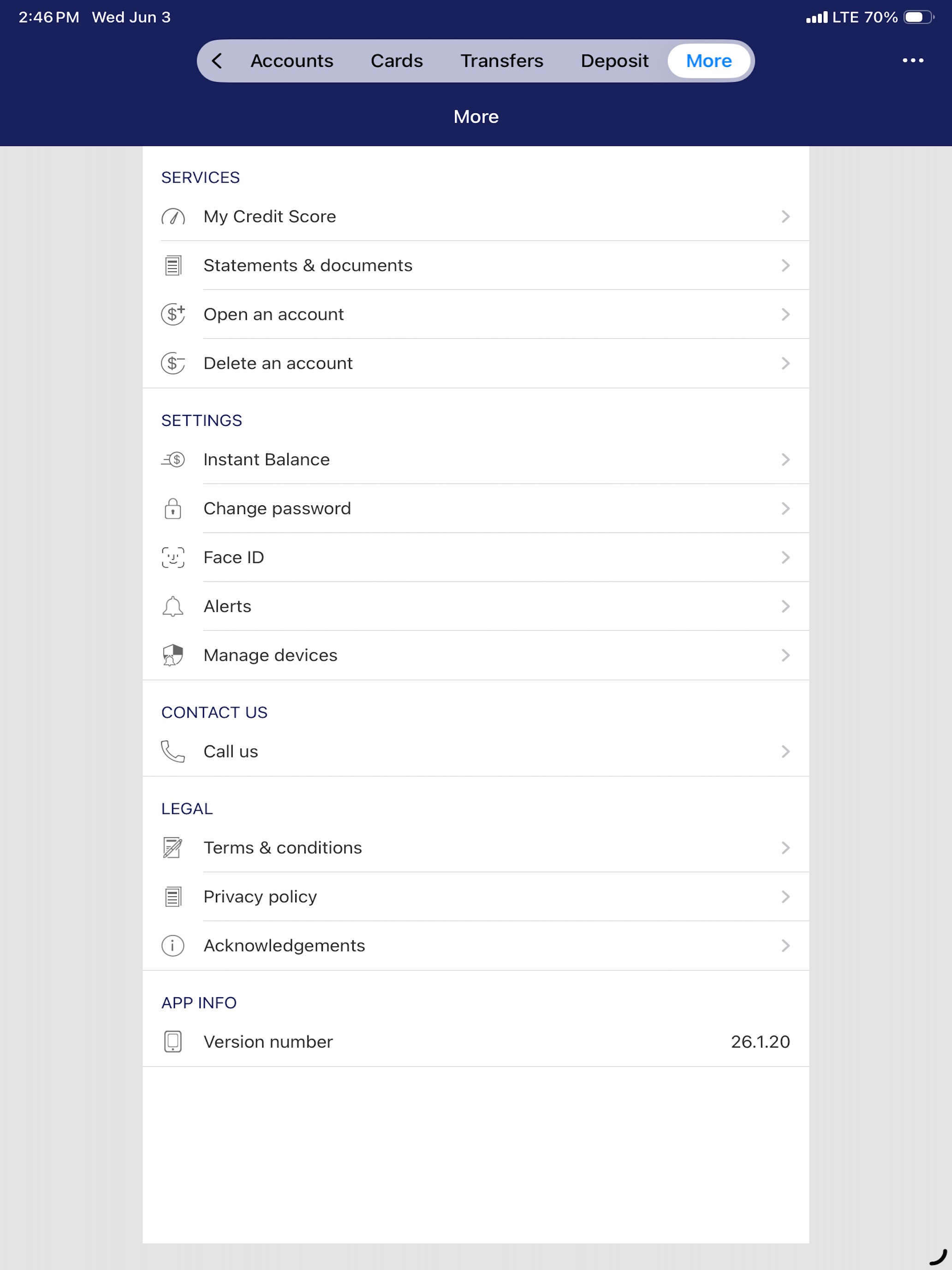This screenshot has width=952, height=1270.
Task: Tap the My Credit Score gauge icon
Action: point(173,216)
